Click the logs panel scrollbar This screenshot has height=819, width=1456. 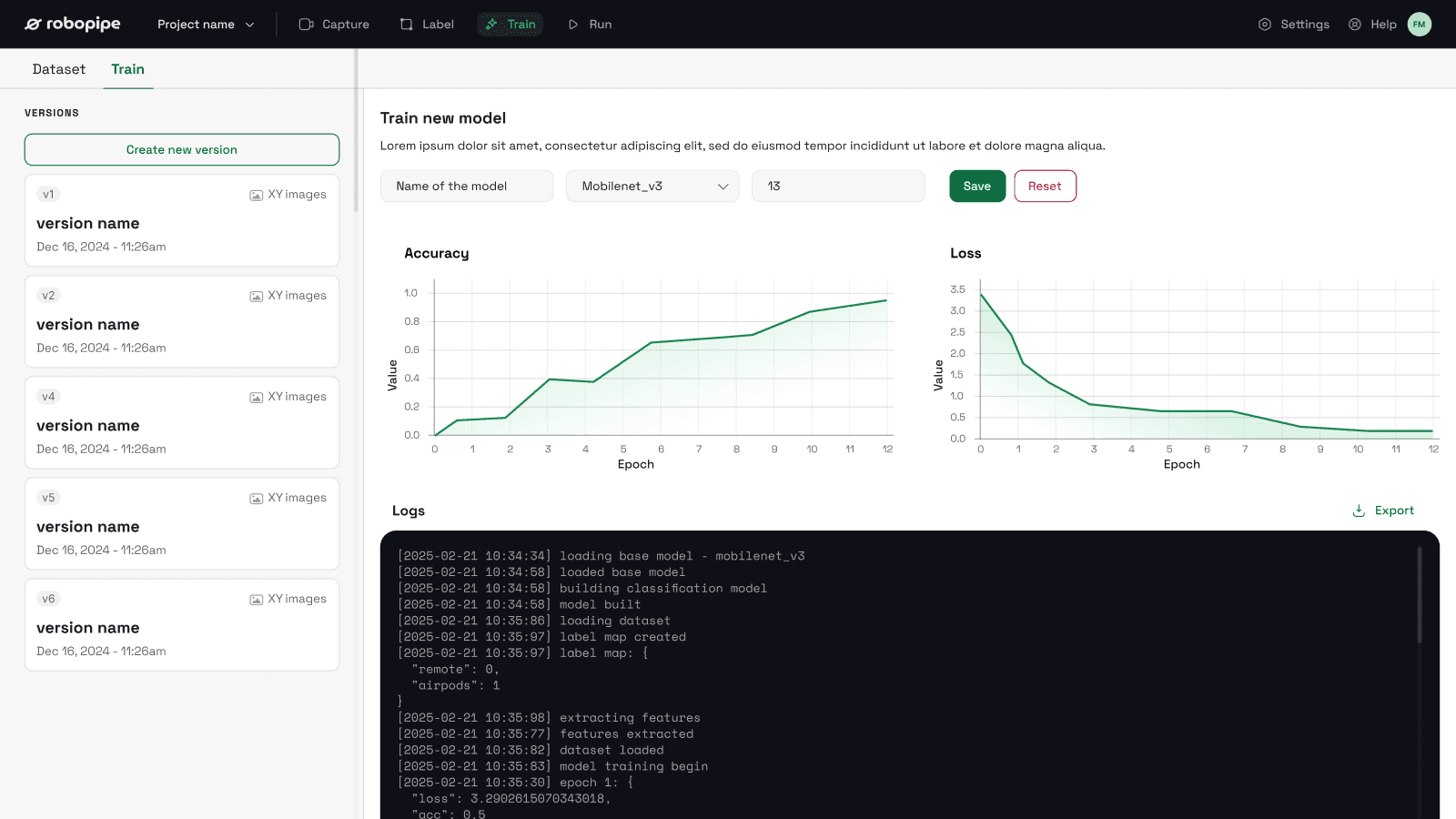coord(1420,596)
